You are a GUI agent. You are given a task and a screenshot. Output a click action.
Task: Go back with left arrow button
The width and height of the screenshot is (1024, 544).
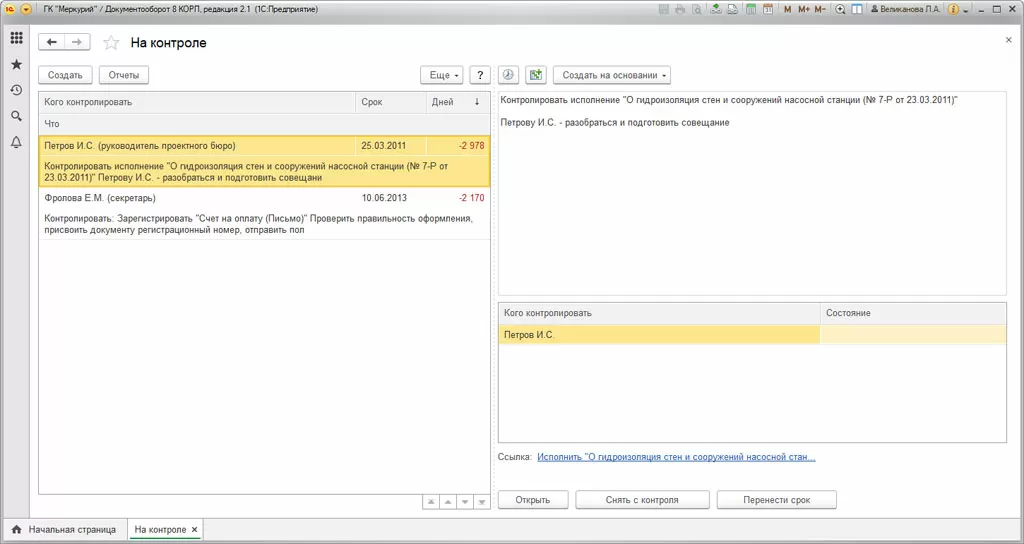pos(52,42)
